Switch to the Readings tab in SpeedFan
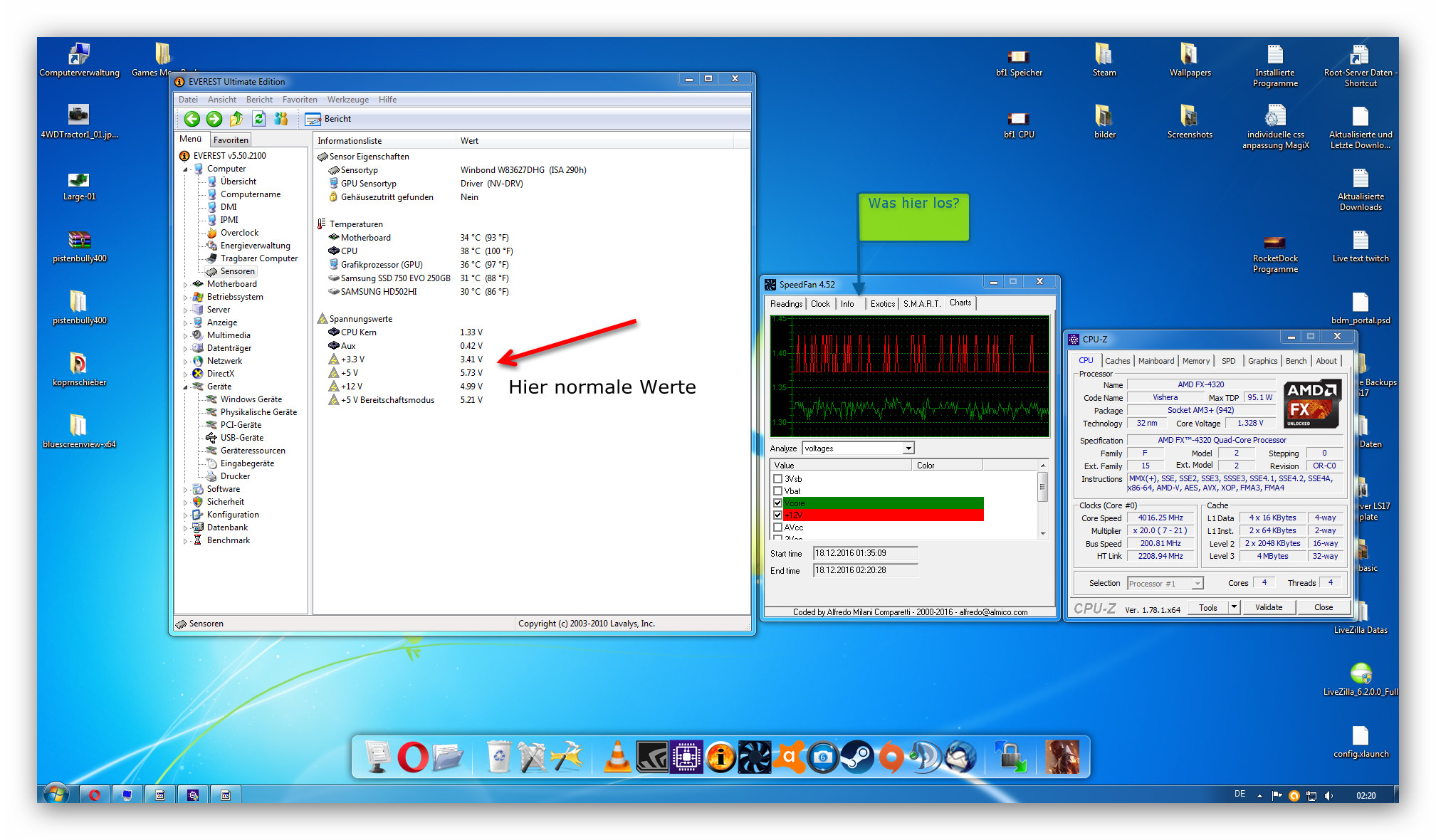 [786, 304]
